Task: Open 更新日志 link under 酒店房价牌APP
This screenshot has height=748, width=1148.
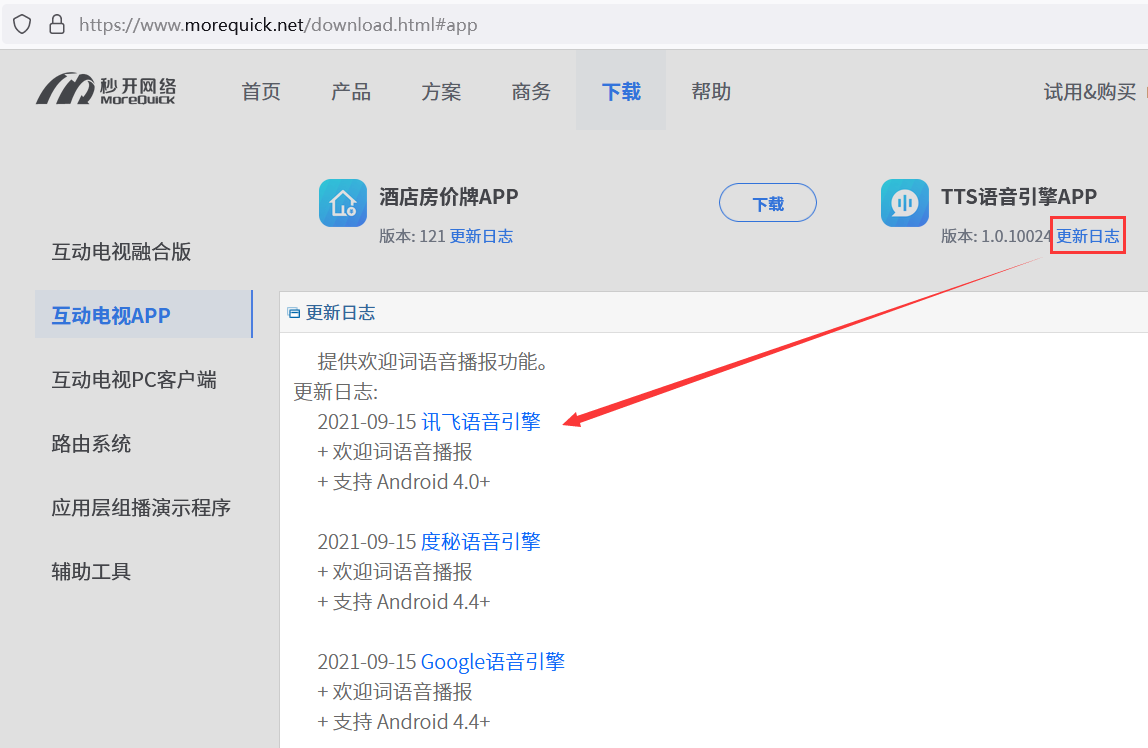Action: [481, 236]
